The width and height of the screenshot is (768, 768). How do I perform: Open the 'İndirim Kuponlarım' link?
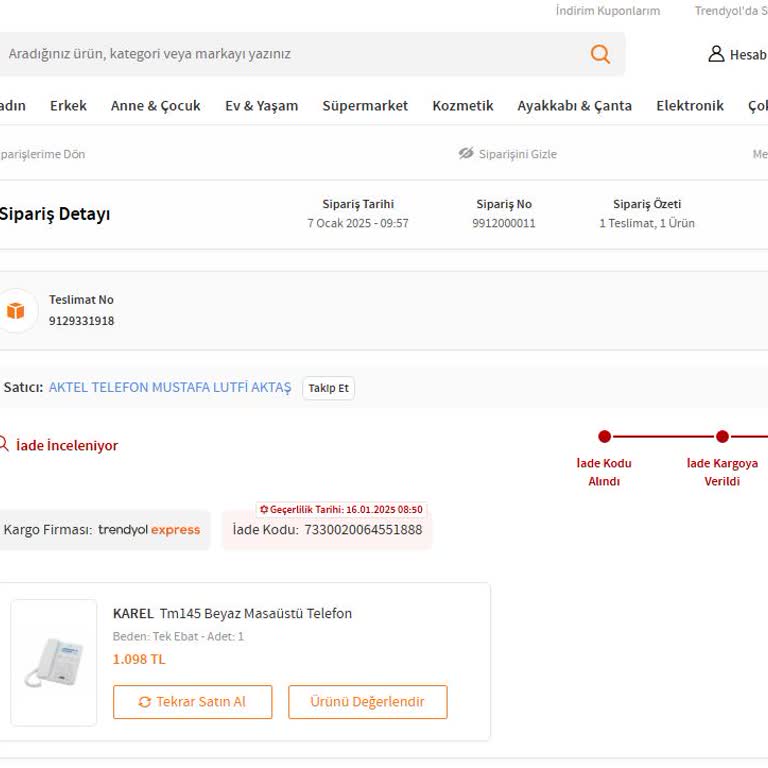tap(608, 11)
